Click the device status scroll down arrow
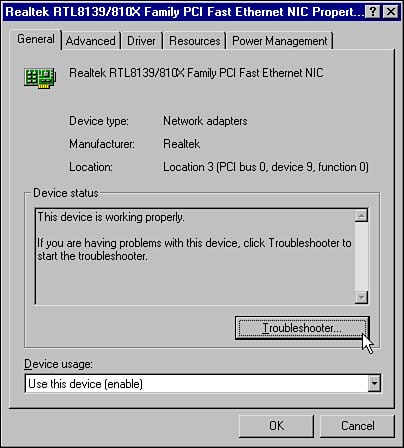Screen dimensions: 404x448 click(x=361, y=297)
